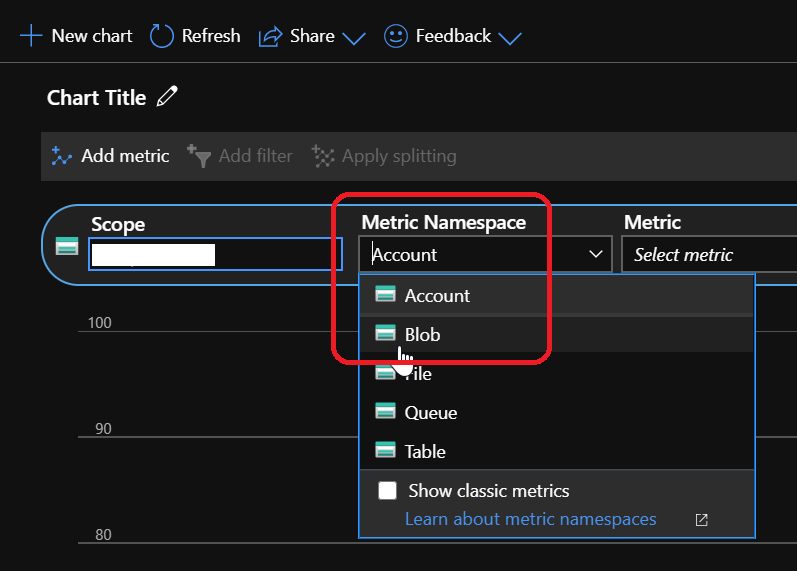
Task: Select Queue namespace option
Action: (430, 412)
